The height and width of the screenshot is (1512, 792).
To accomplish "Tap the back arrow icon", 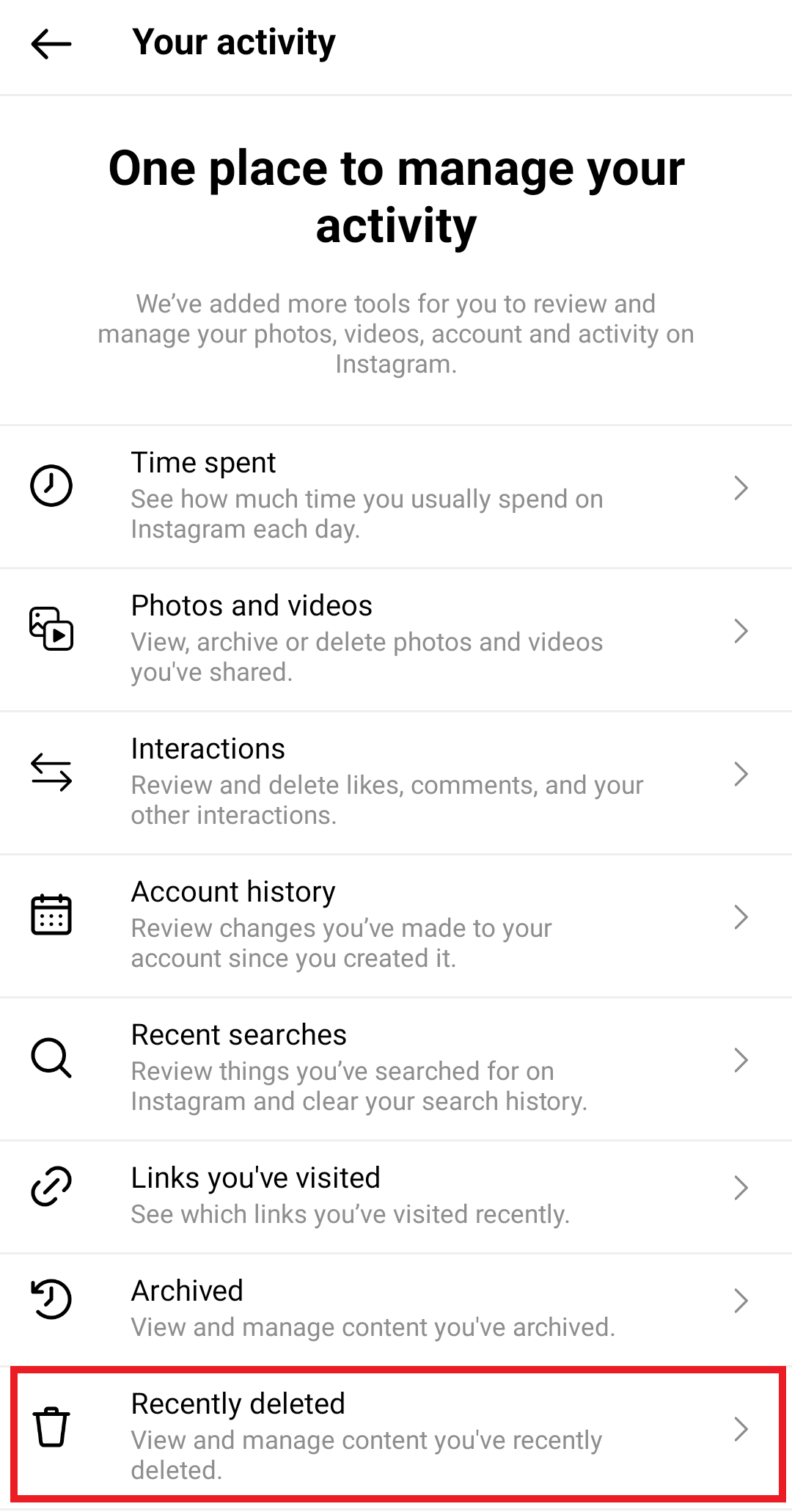I will [51, 44].
